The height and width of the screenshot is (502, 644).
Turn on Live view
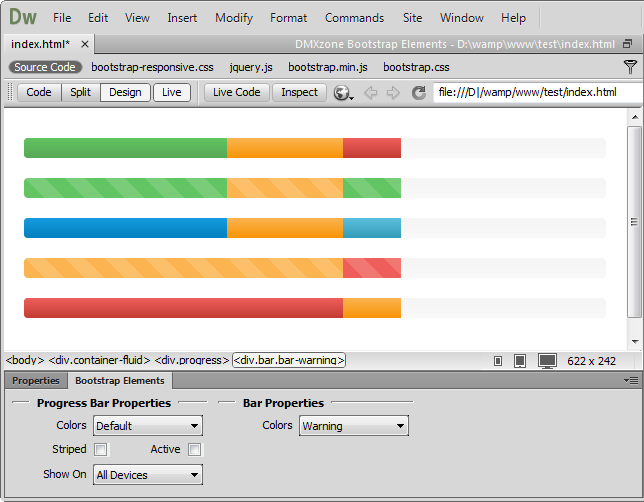[172, 92]
